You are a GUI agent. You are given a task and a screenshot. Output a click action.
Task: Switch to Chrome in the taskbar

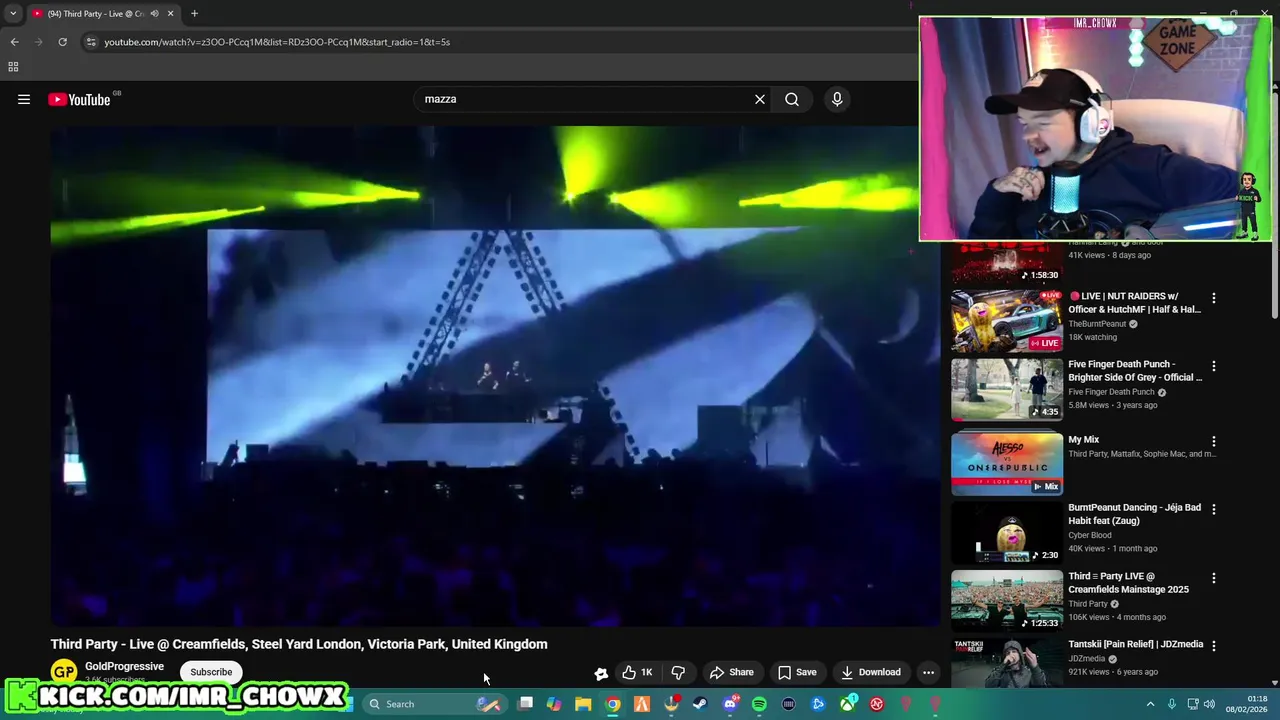click(613, 704)
